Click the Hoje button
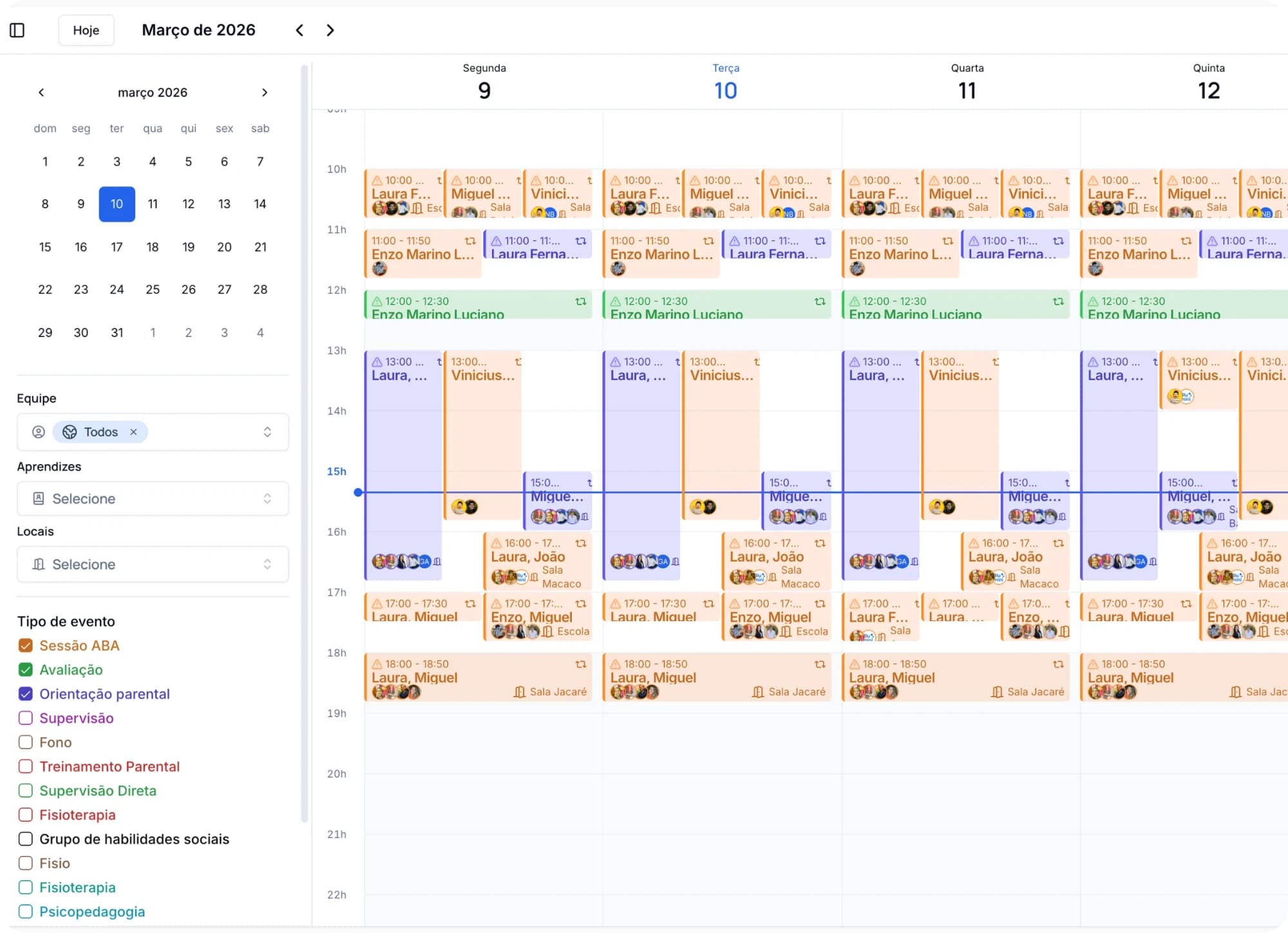 coord(86,30)
